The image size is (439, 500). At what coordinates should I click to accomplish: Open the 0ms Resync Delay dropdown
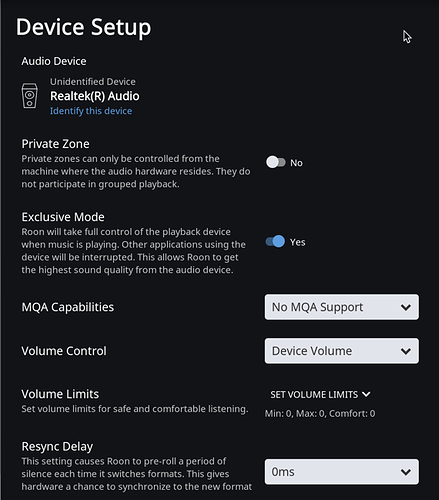[x=342, y=472]
